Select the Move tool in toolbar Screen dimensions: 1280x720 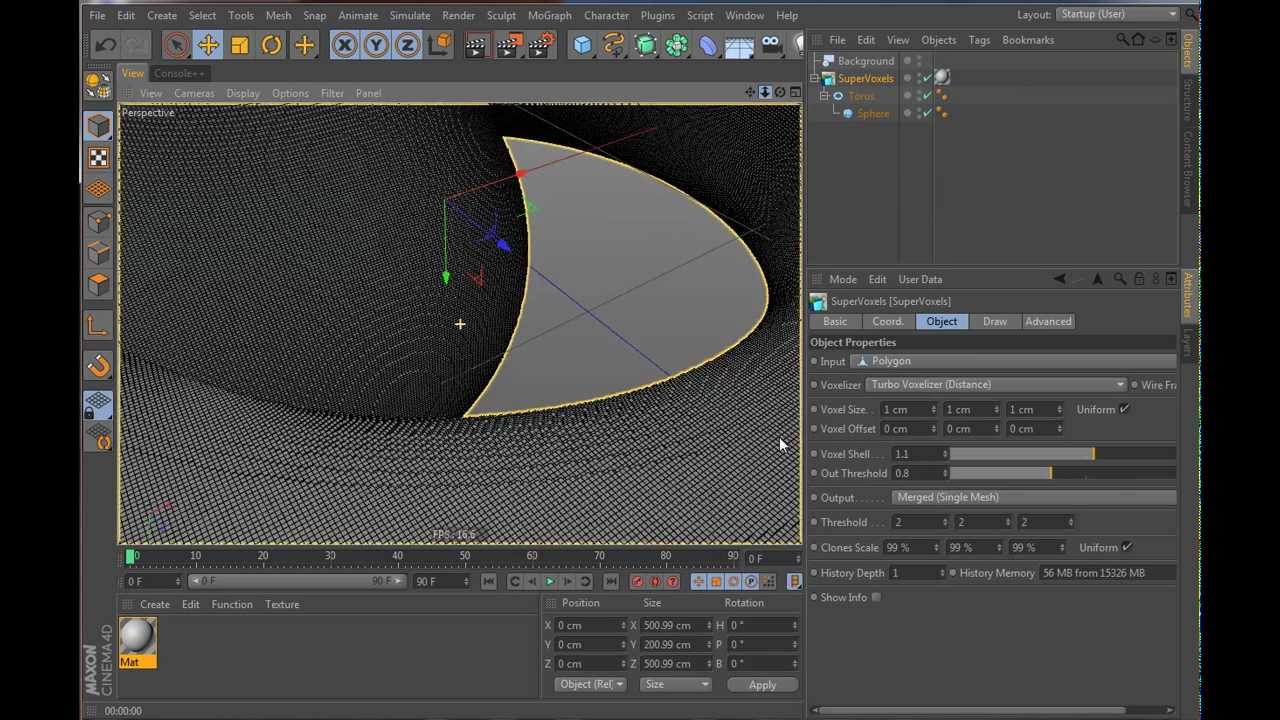208,44
